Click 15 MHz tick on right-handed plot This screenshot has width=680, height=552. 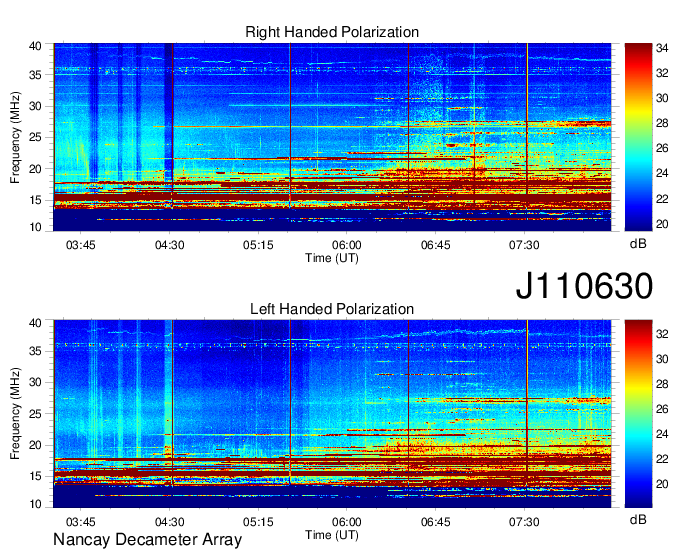tap(35, 200)
